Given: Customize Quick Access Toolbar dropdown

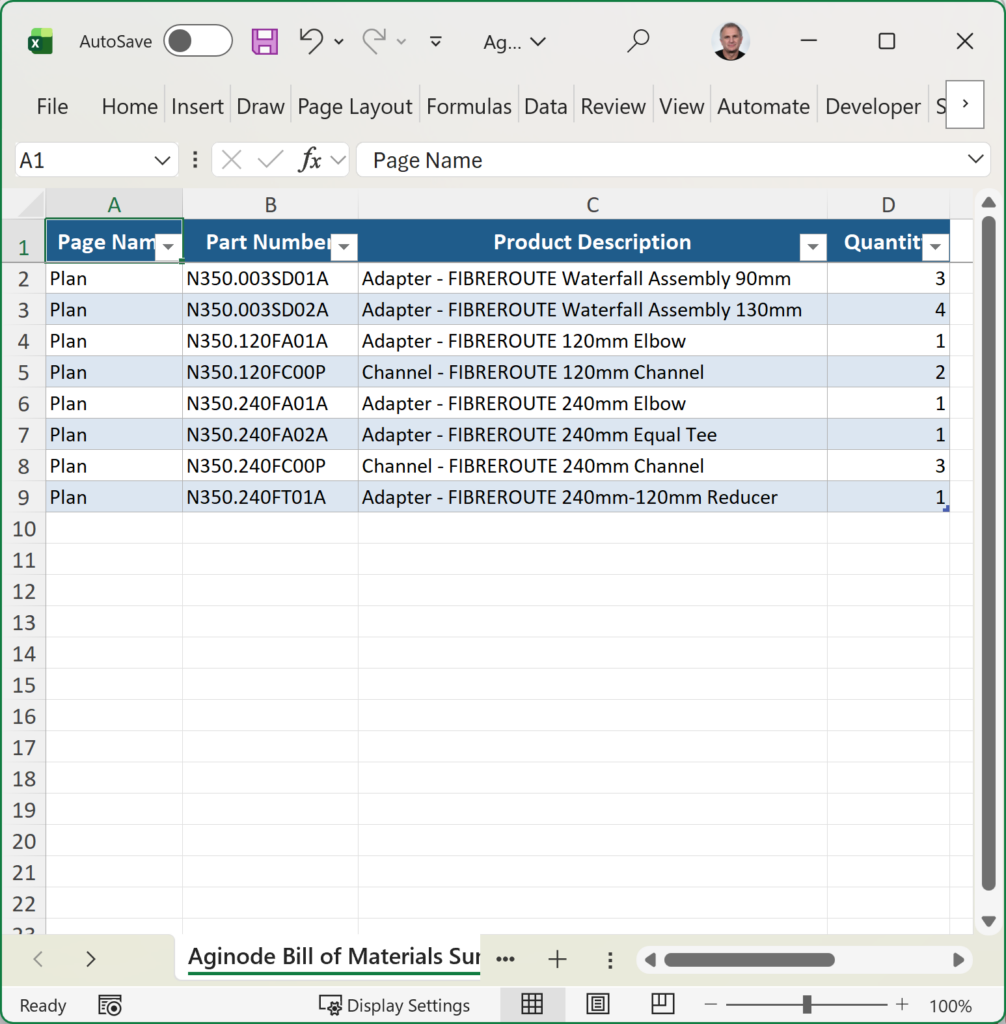Looking at the screenshot, I should [436, 42].
